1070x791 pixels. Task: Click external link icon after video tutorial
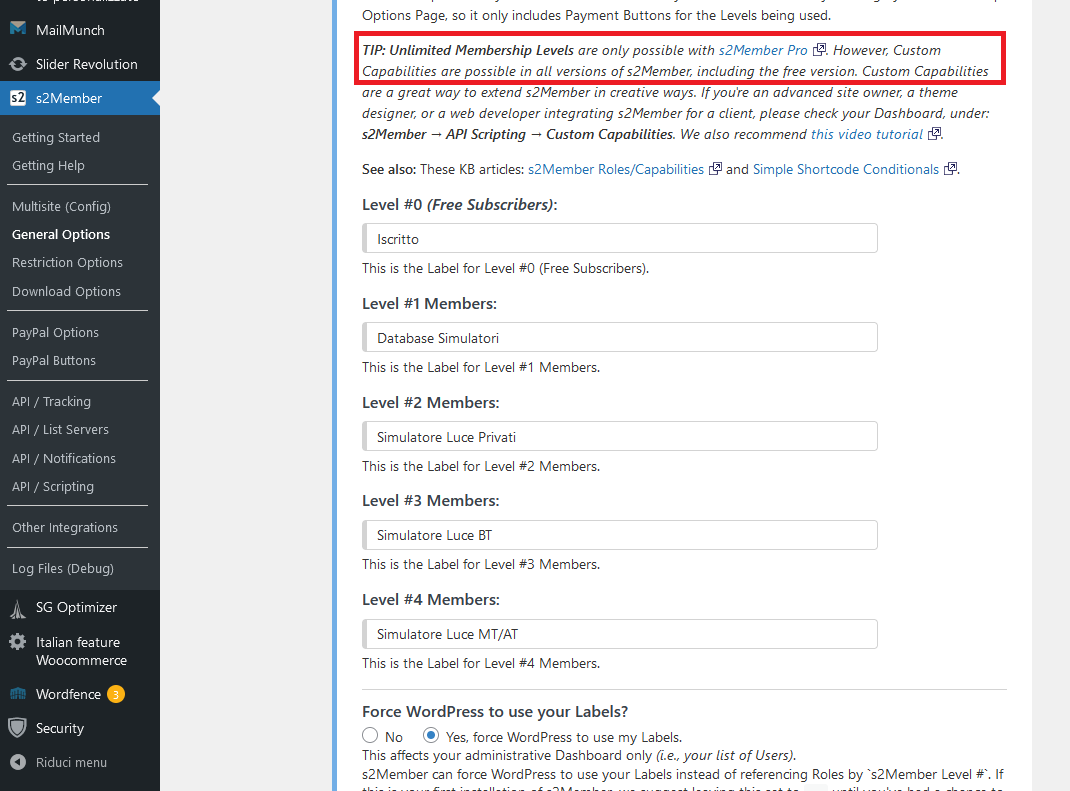(935, 134)
